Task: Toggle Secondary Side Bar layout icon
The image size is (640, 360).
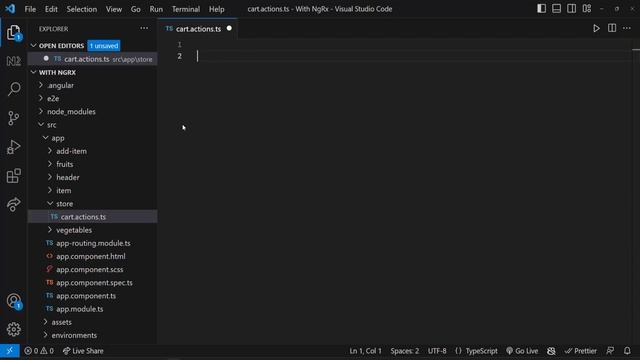Action: click(571, 9)
